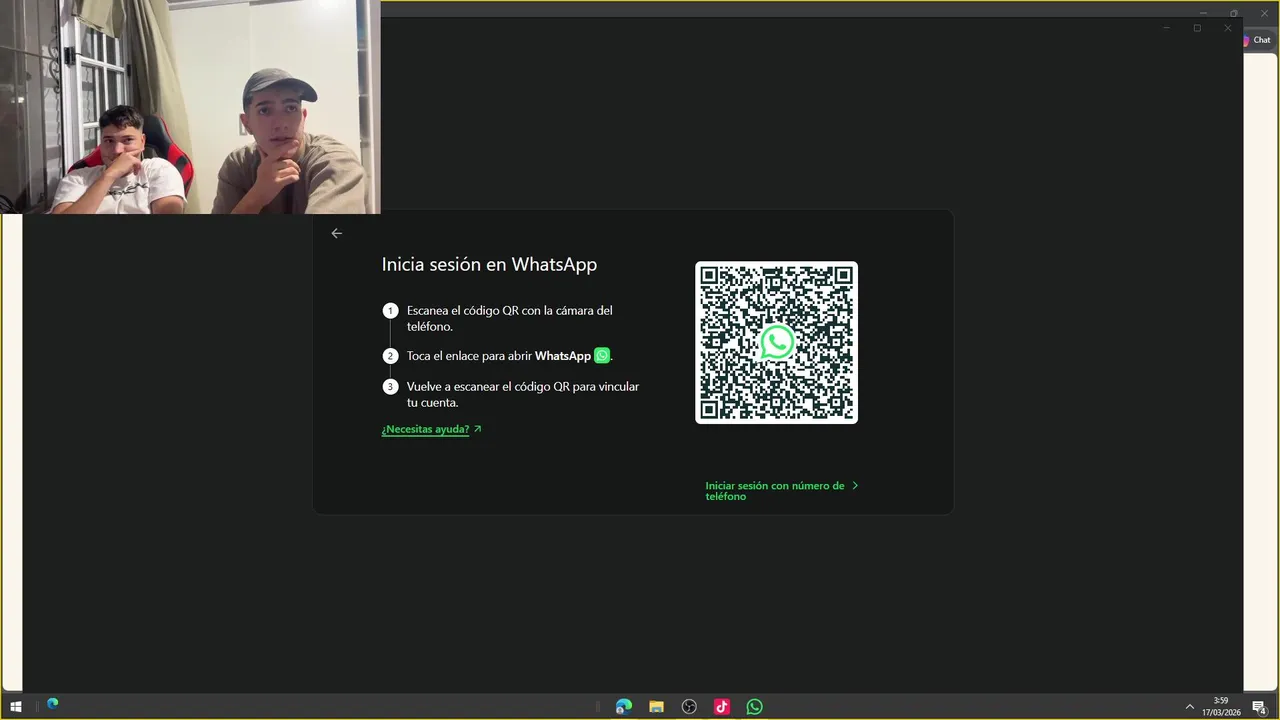
Task: Maximize the WhatsApp window
Action: coord(1197,28)
